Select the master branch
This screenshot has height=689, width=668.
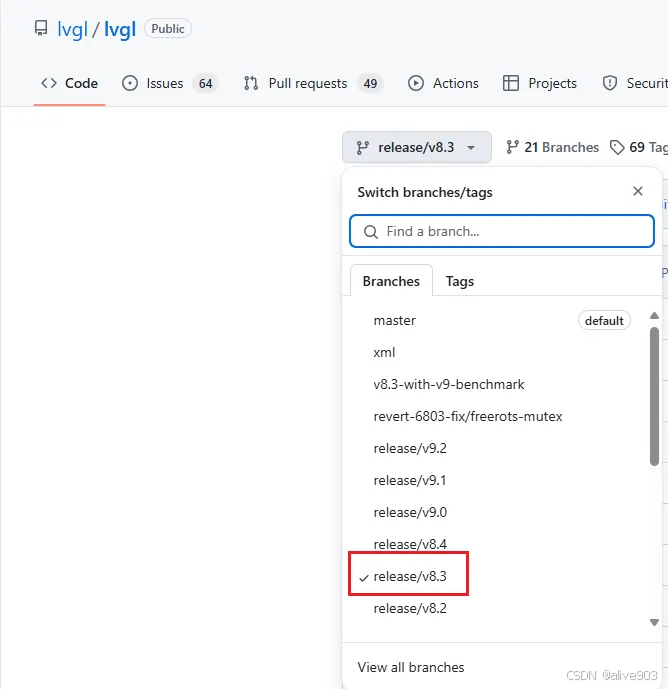pos(501,320)
